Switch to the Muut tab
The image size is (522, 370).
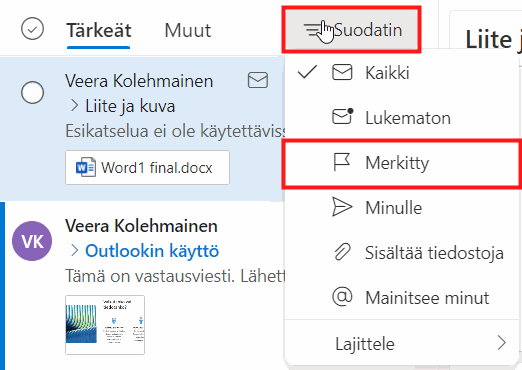[x=188, y=30]
